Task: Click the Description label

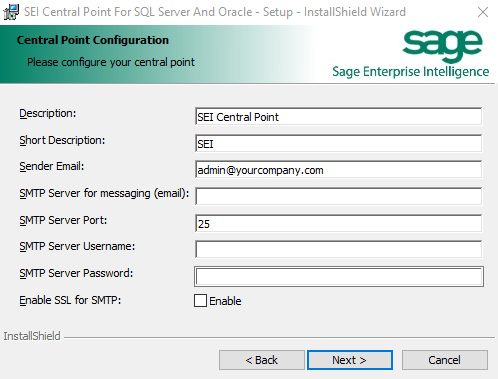Action: 48,113
